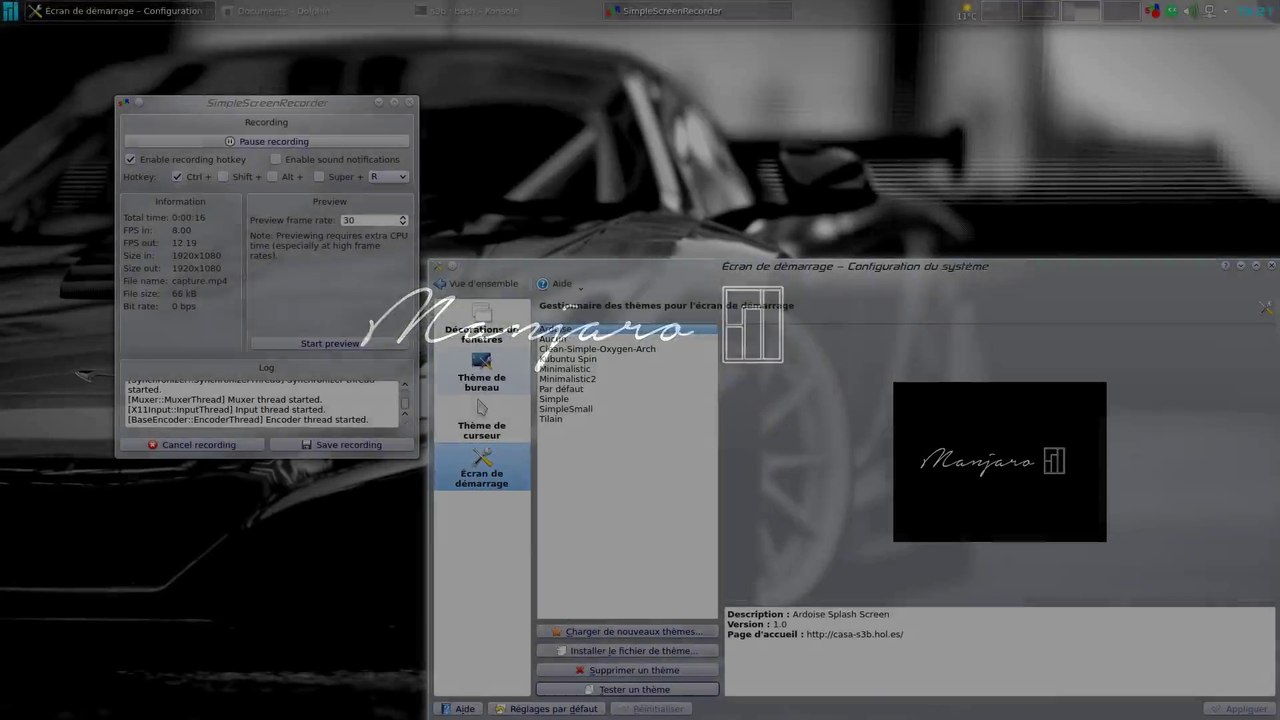This screenshot has width=1280, height=720.
Task: Click Installer le fichier de thème button
Action: (x=627, y=651)
